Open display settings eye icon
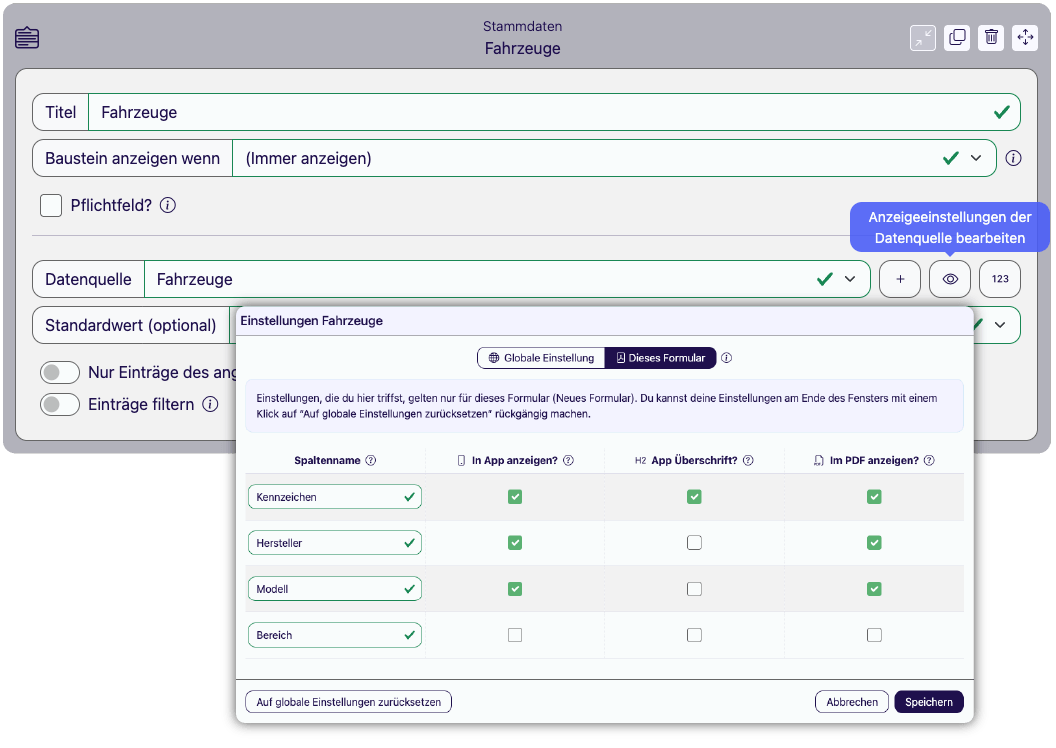The width and height of the screenshot is (1056, 748). 950,279
